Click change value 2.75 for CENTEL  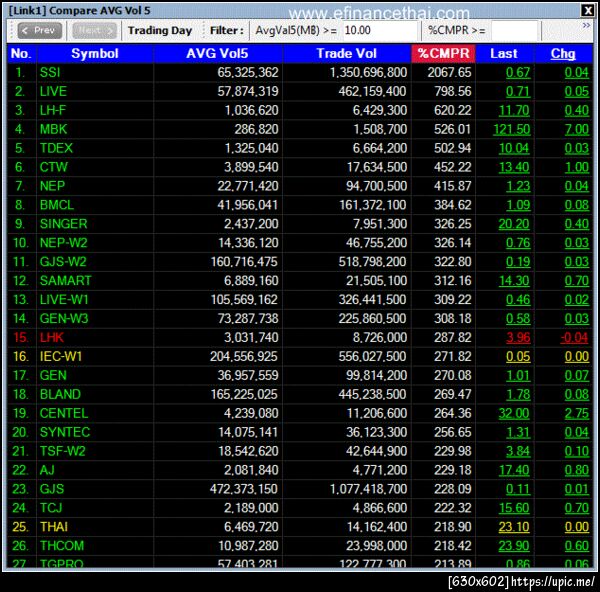pos(576,413)
